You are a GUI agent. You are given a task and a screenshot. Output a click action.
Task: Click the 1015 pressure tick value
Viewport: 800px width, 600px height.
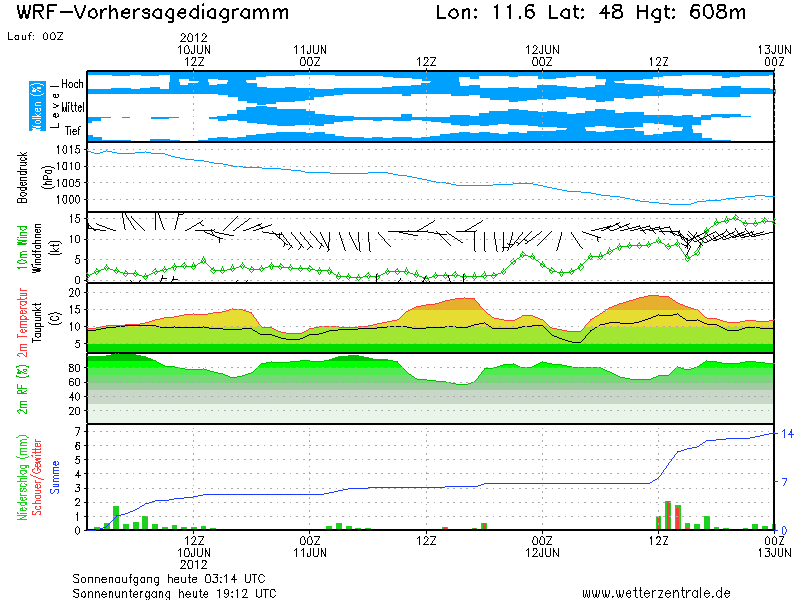click(x=68, y=149)
